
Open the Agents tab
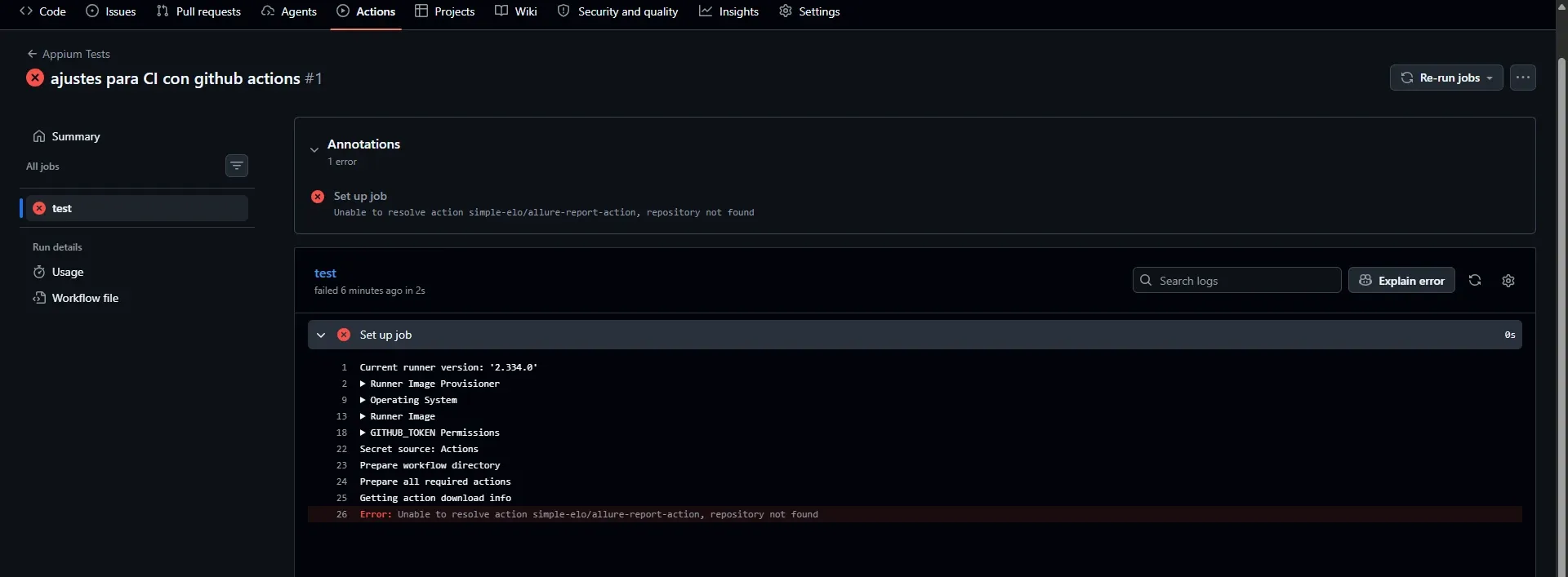[289, 11]
